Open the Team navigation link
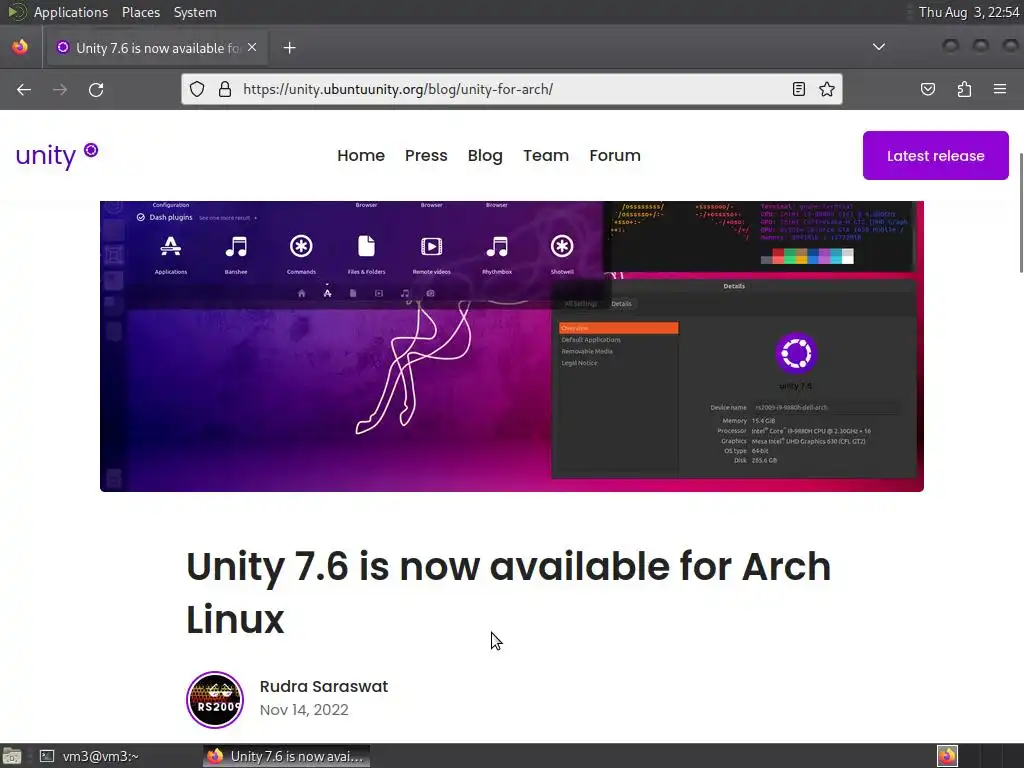 pyautogui.click(x=546, y=155)
